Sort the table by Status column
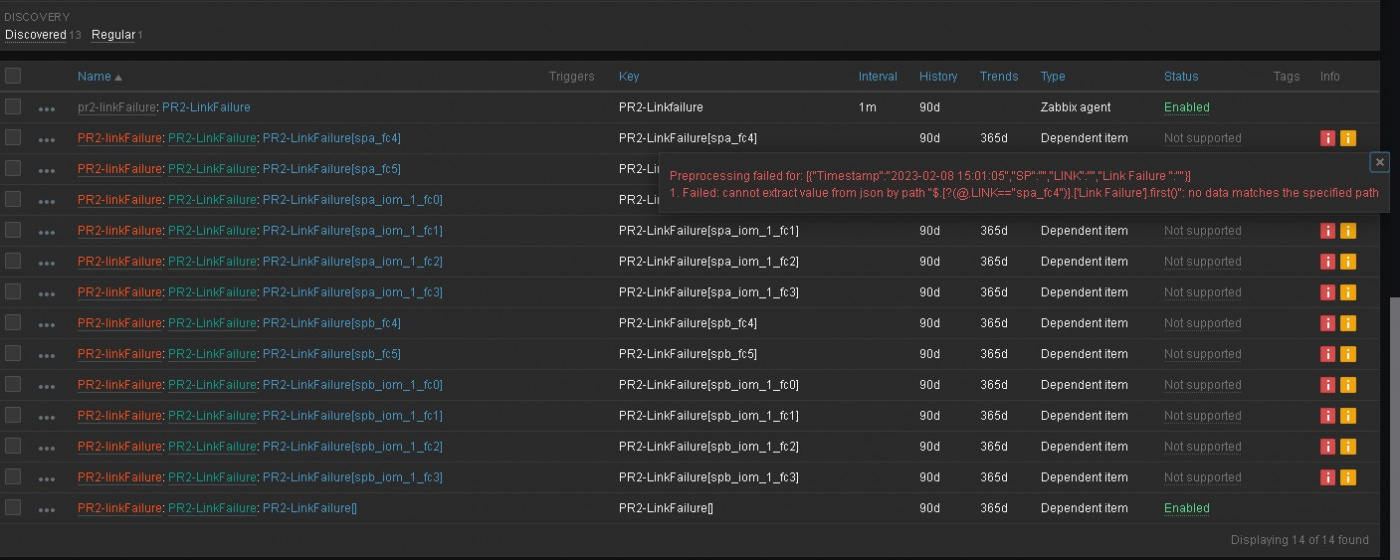The width and height of the screenshot is (1400, 560). (x=1180, y=77)
